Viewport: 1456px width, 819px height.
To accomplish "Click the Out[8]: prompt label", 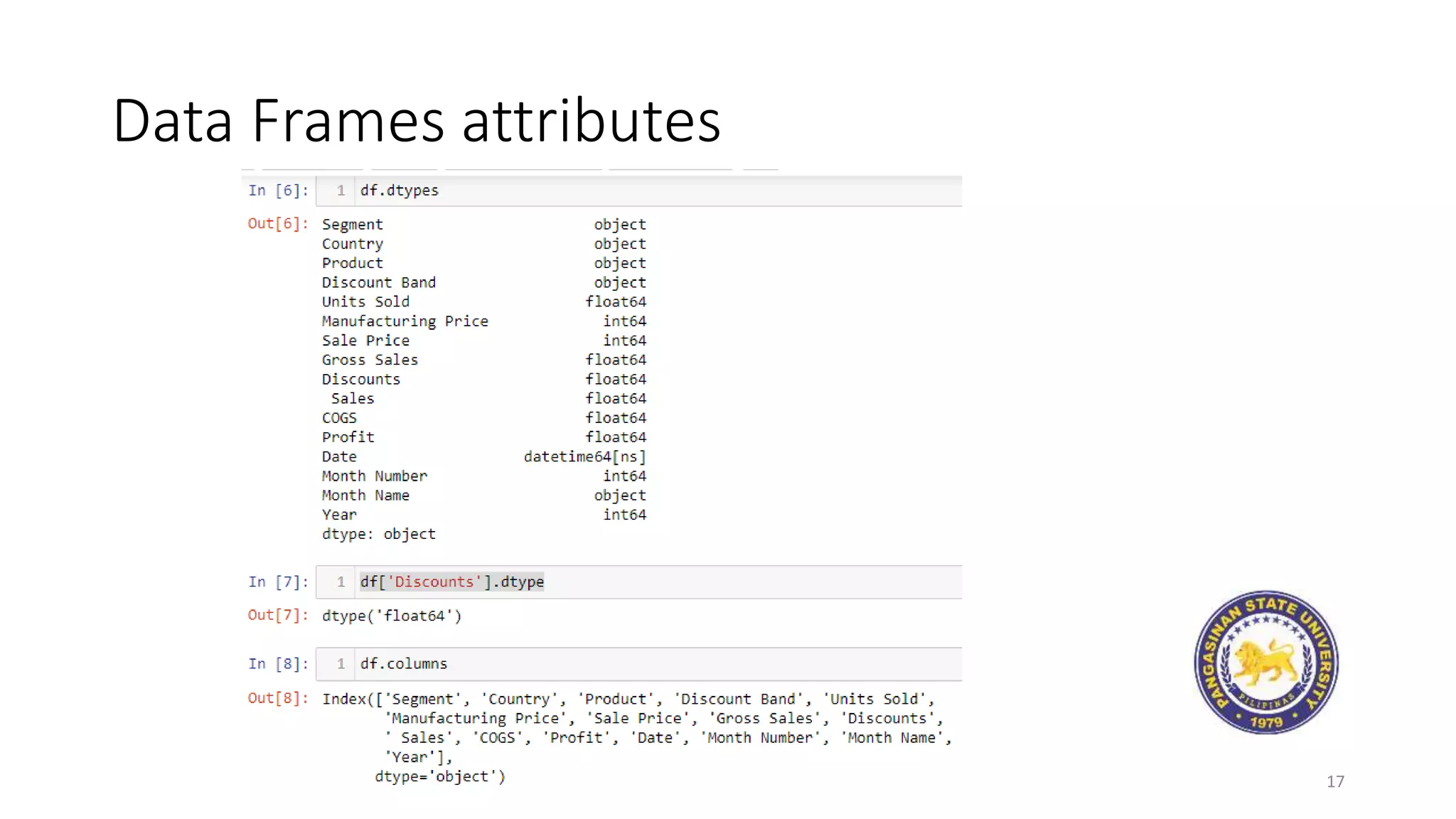I will pos(278,698).
